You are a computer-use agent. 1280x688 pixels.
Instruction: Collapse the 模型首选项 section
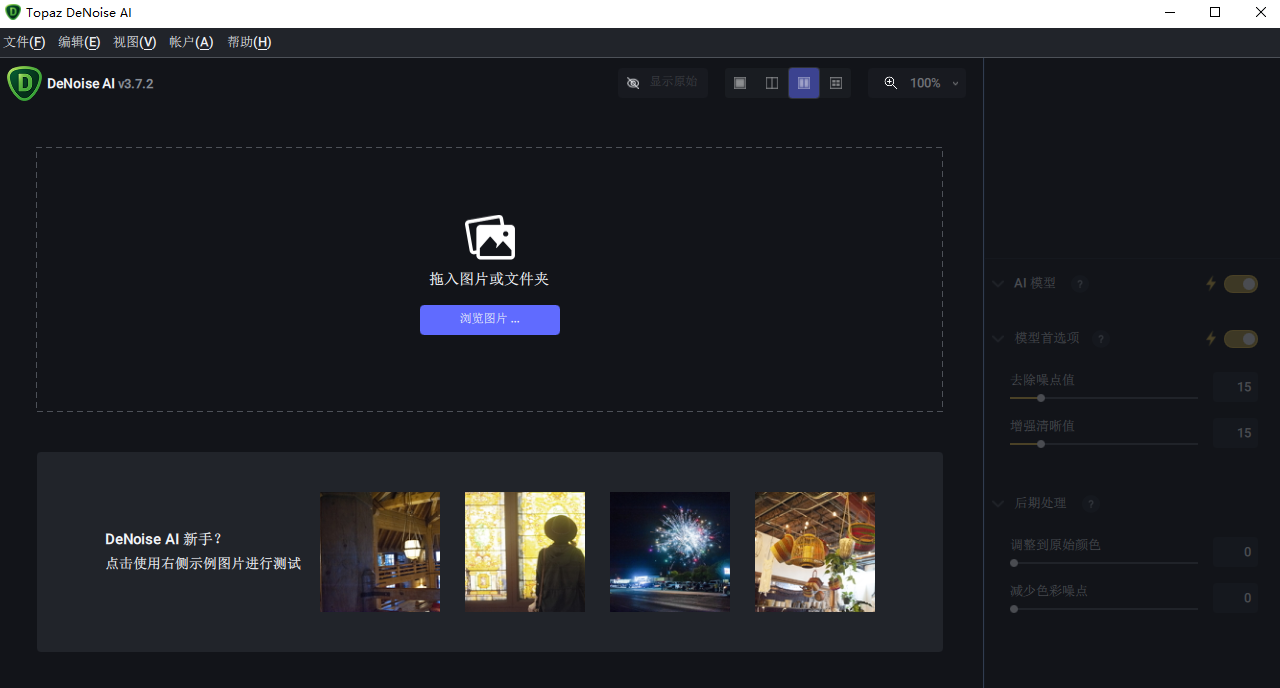[x=998, y=339]
